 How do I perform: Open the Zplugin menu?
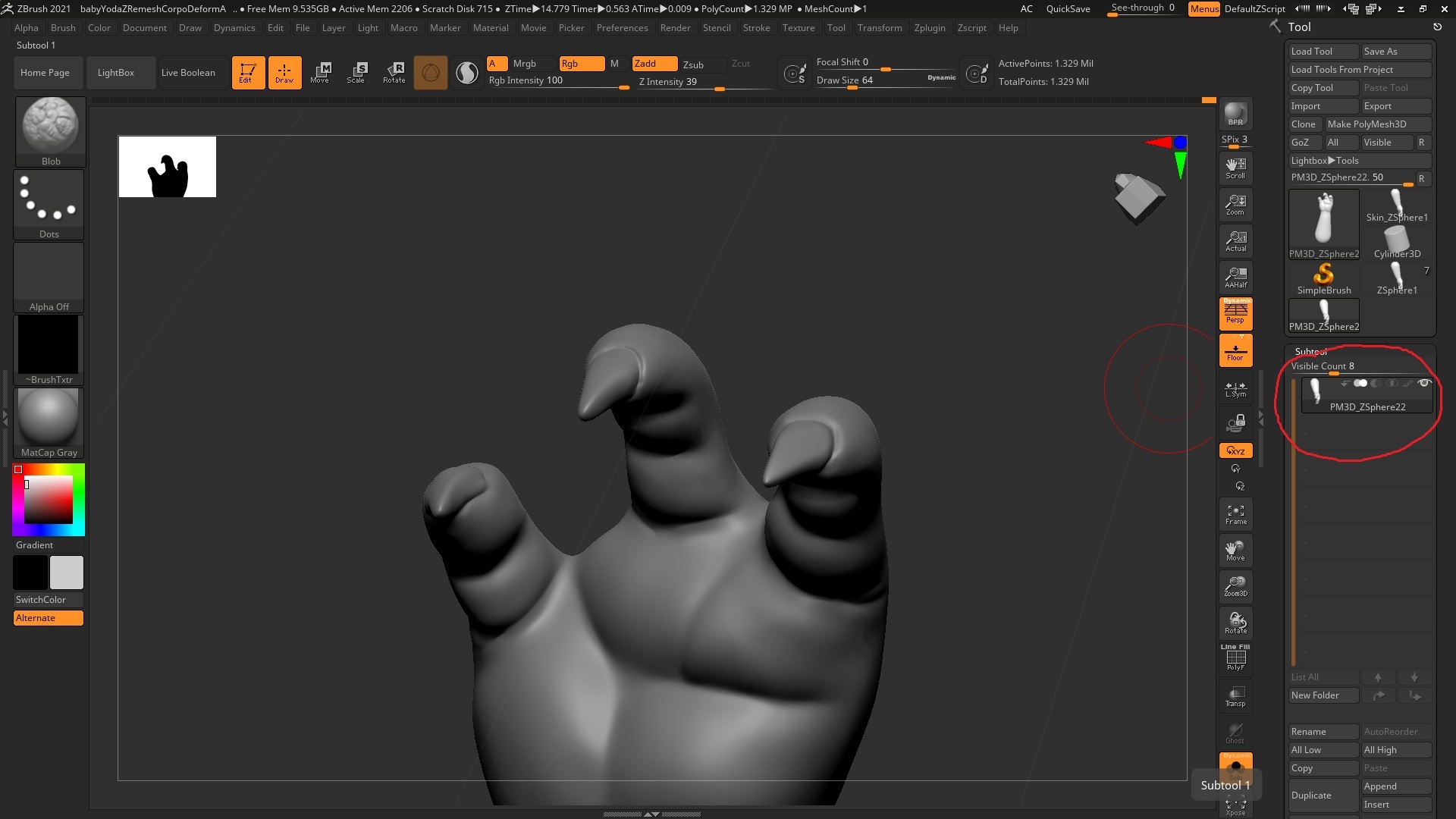(x=929, y=28)
